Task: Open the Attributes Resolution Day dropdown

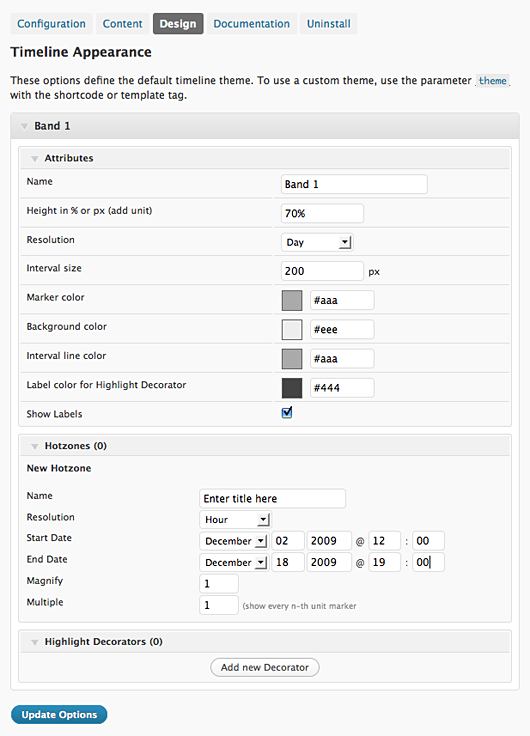Action: click(x=317, y=242)
